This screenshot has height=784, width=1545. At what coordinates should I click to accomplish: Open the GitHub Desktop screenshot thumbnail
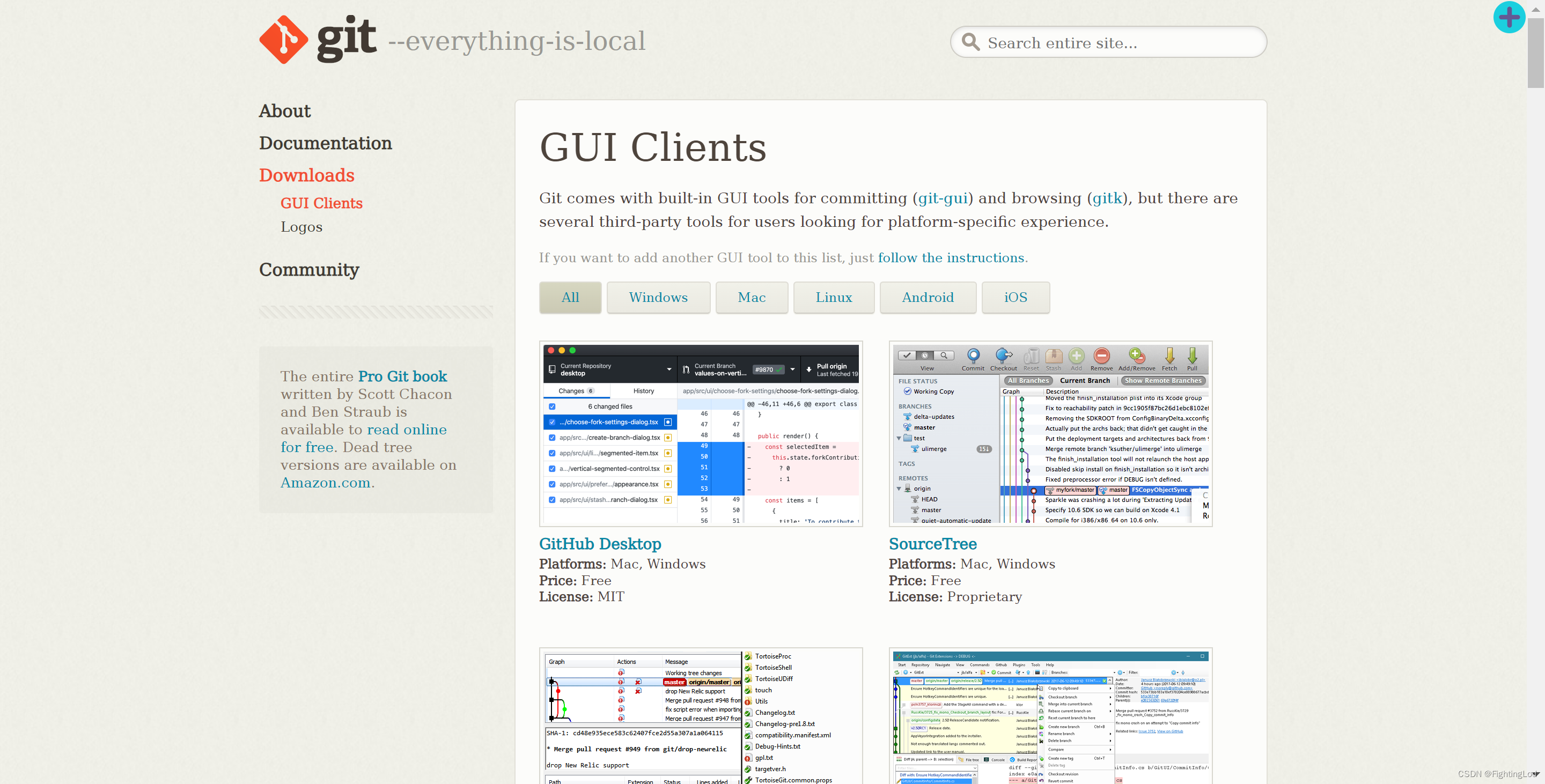pyautogui.click(x=701, y=434)
